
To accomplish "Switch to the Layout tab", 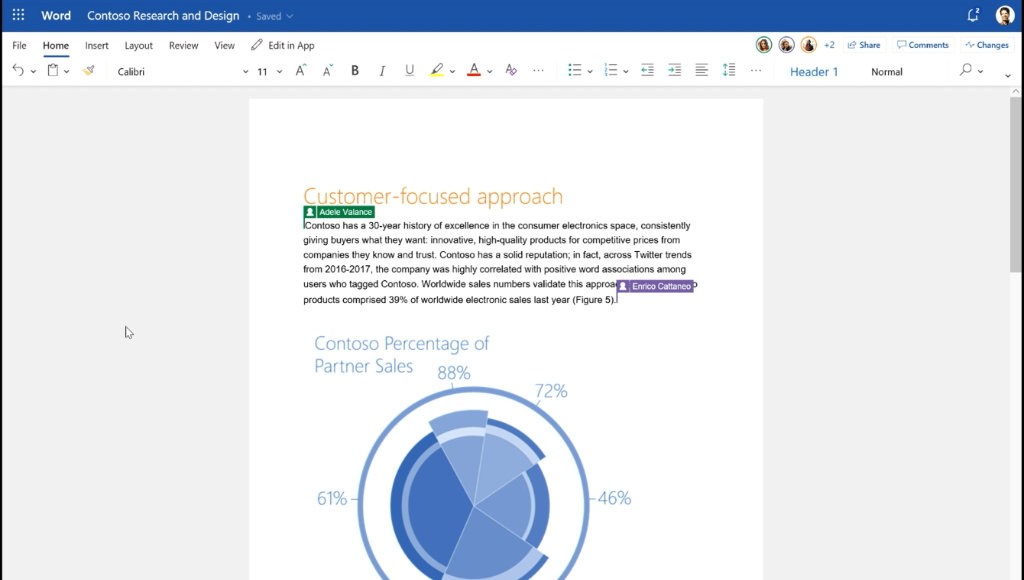I will click(138, 45).
